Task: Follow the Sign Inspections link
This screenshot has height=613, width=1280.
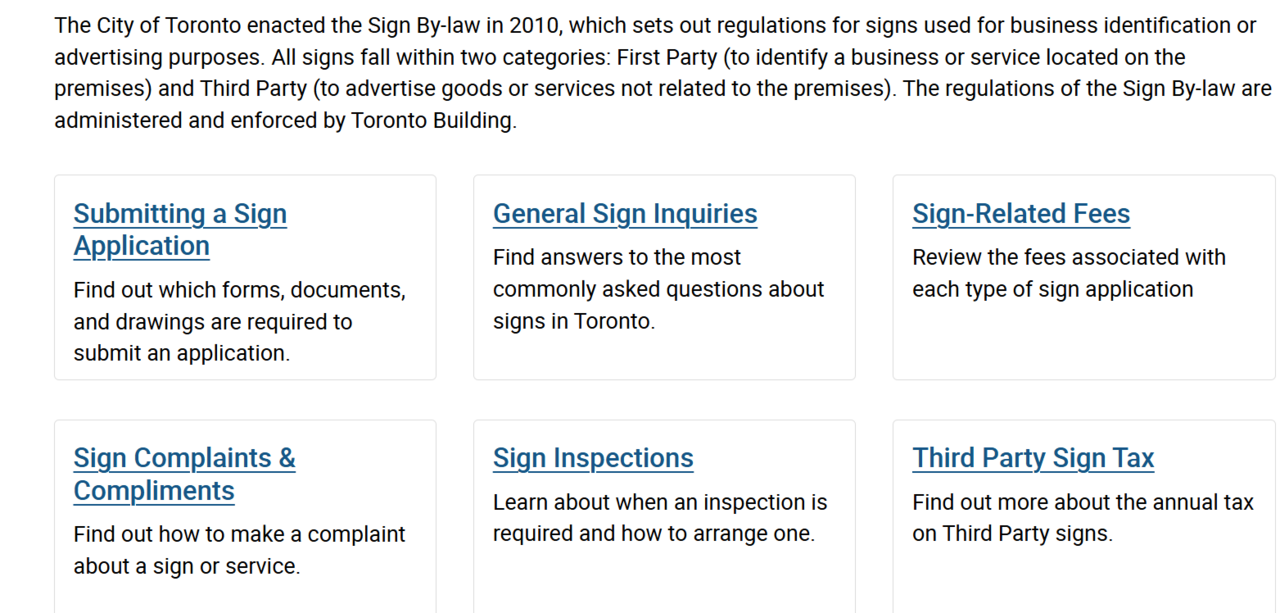Action: point(593,458)
